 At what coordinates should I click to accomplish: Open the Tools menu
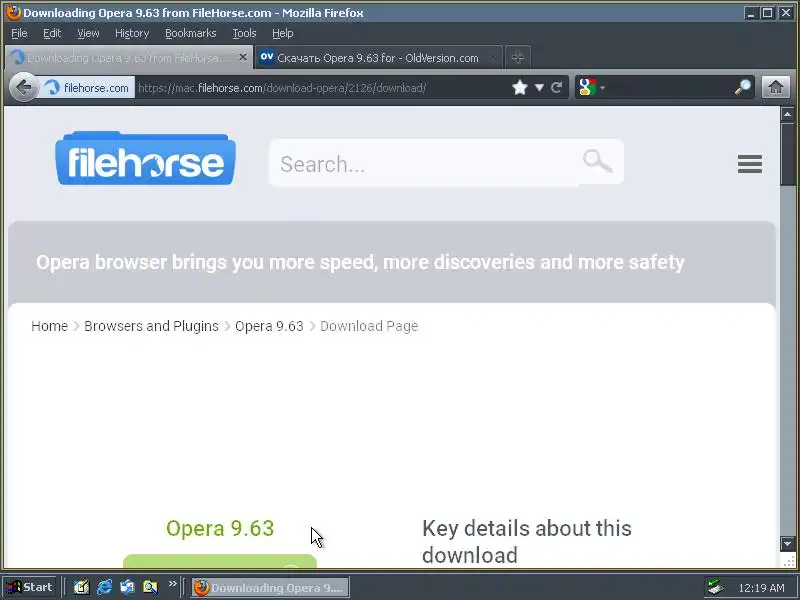(x=244, y=33)
